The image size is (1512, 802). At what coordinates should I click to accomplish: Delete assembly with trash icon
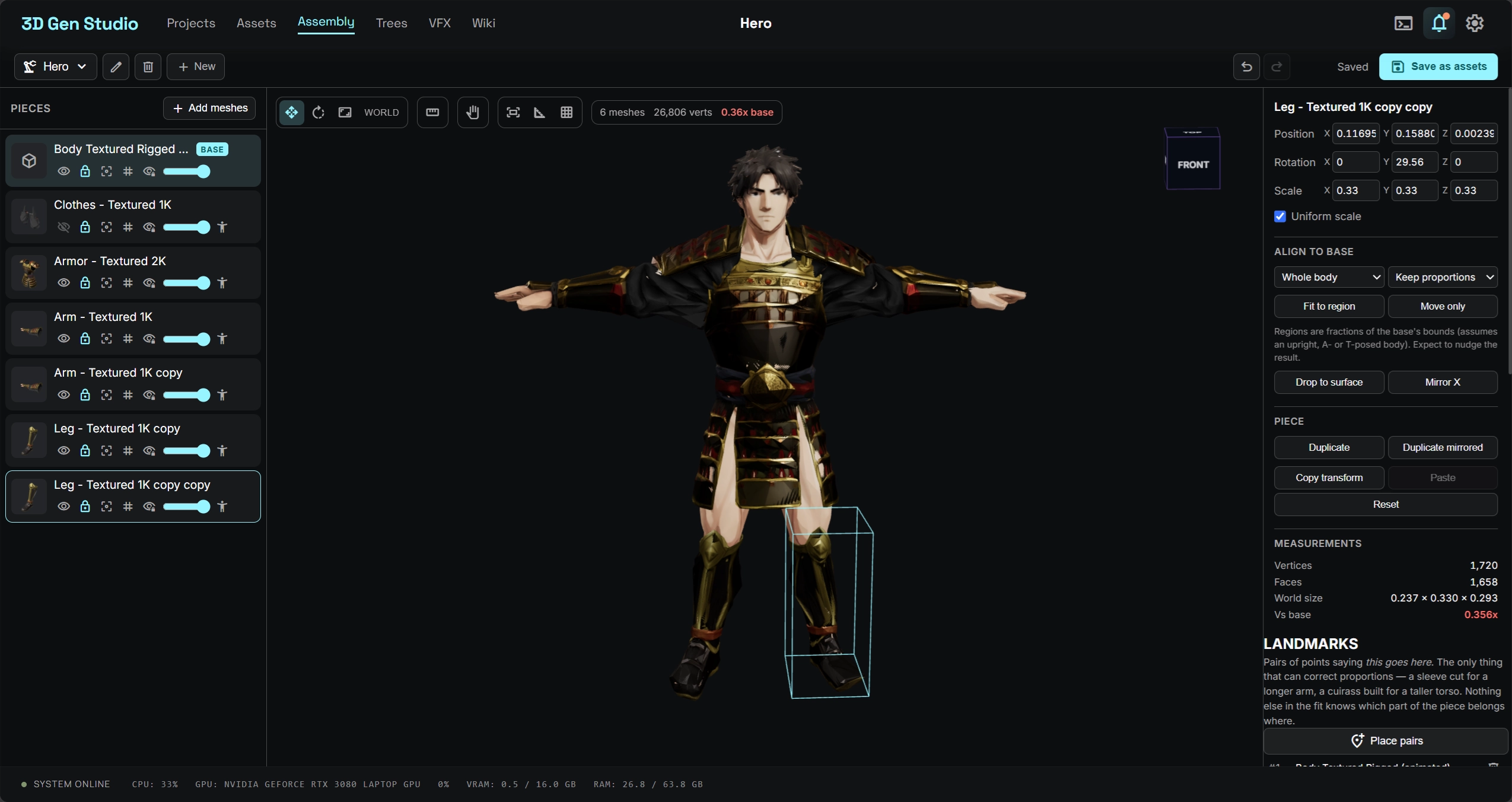point(148,66)
